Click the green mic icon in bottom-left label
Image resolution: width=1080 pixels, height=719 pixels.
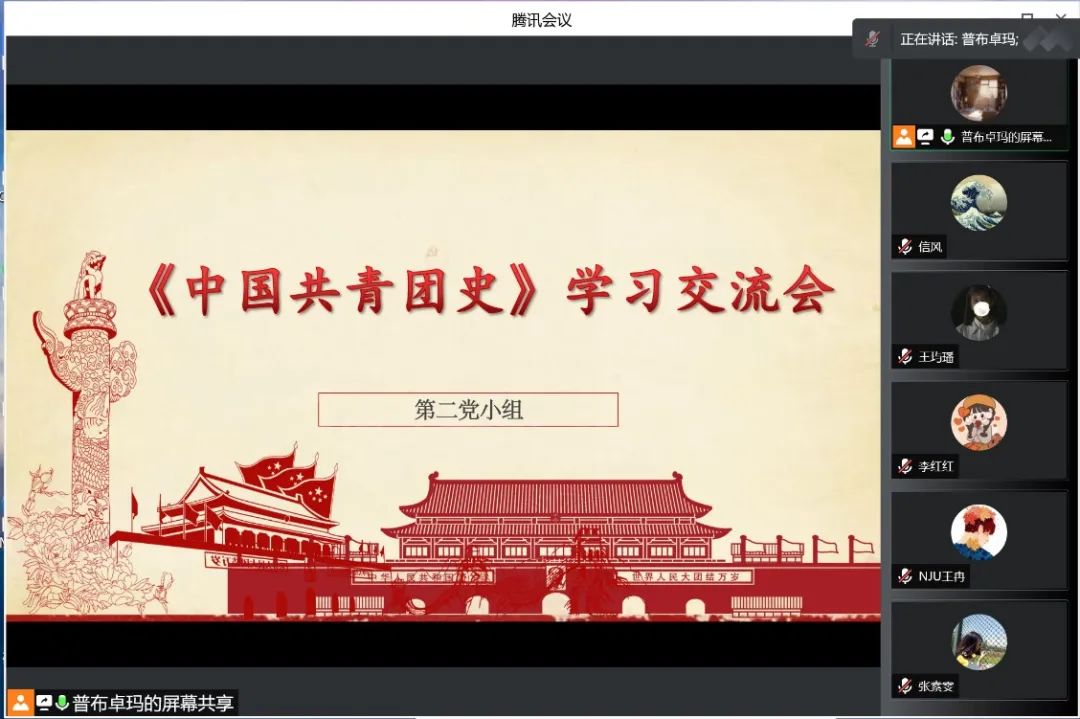62,703
